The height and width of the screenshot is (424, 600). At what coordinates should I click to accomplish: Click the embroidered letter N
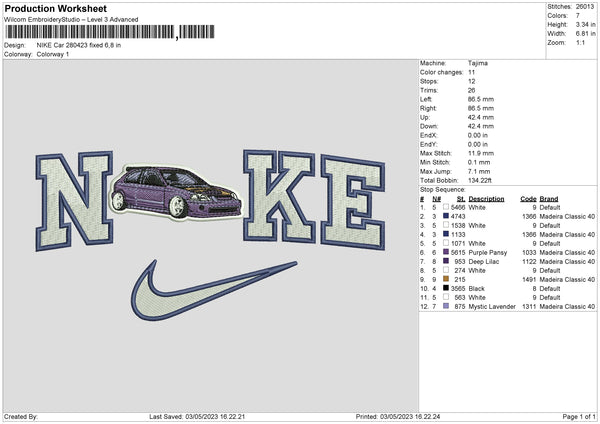74,201
